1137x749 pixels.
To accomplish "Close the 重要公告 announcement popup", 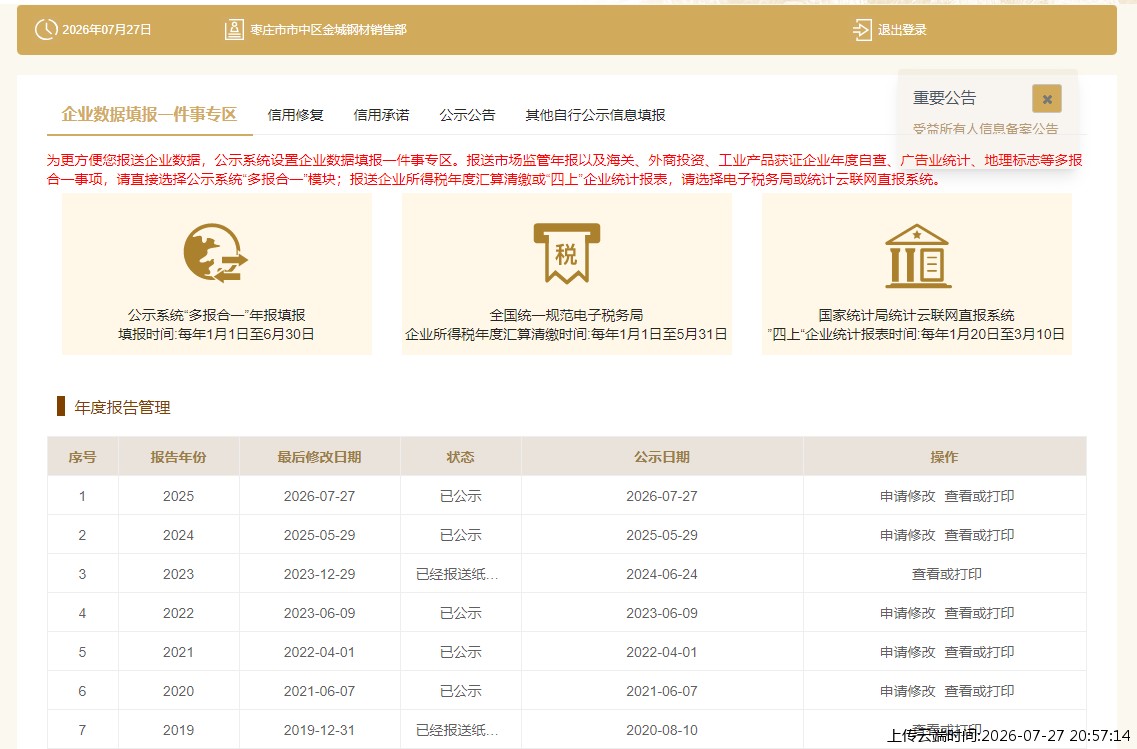I will point(1046,99).
